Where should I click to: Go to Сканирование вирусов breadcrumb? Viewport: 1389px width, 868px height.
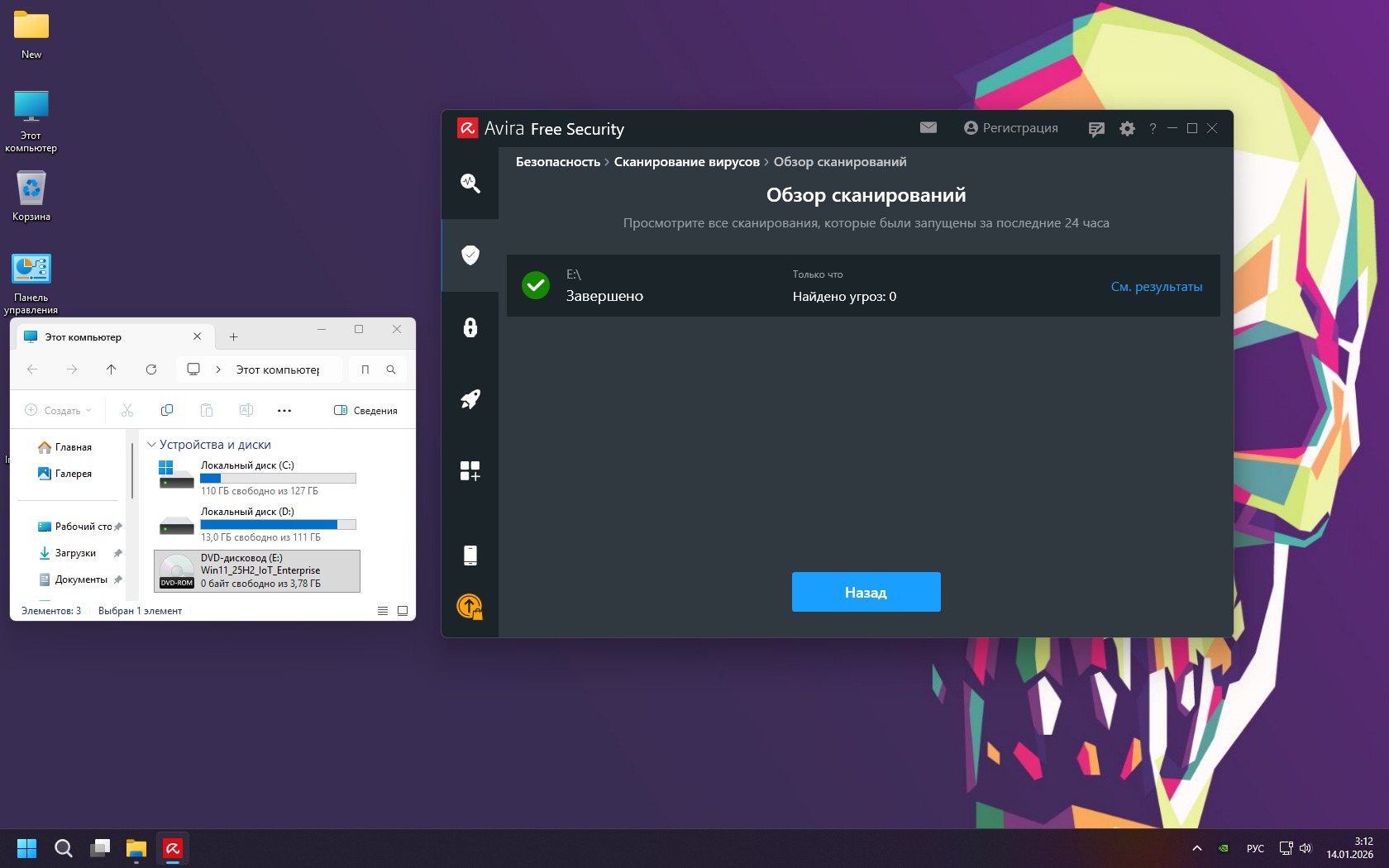click(686, 162)
